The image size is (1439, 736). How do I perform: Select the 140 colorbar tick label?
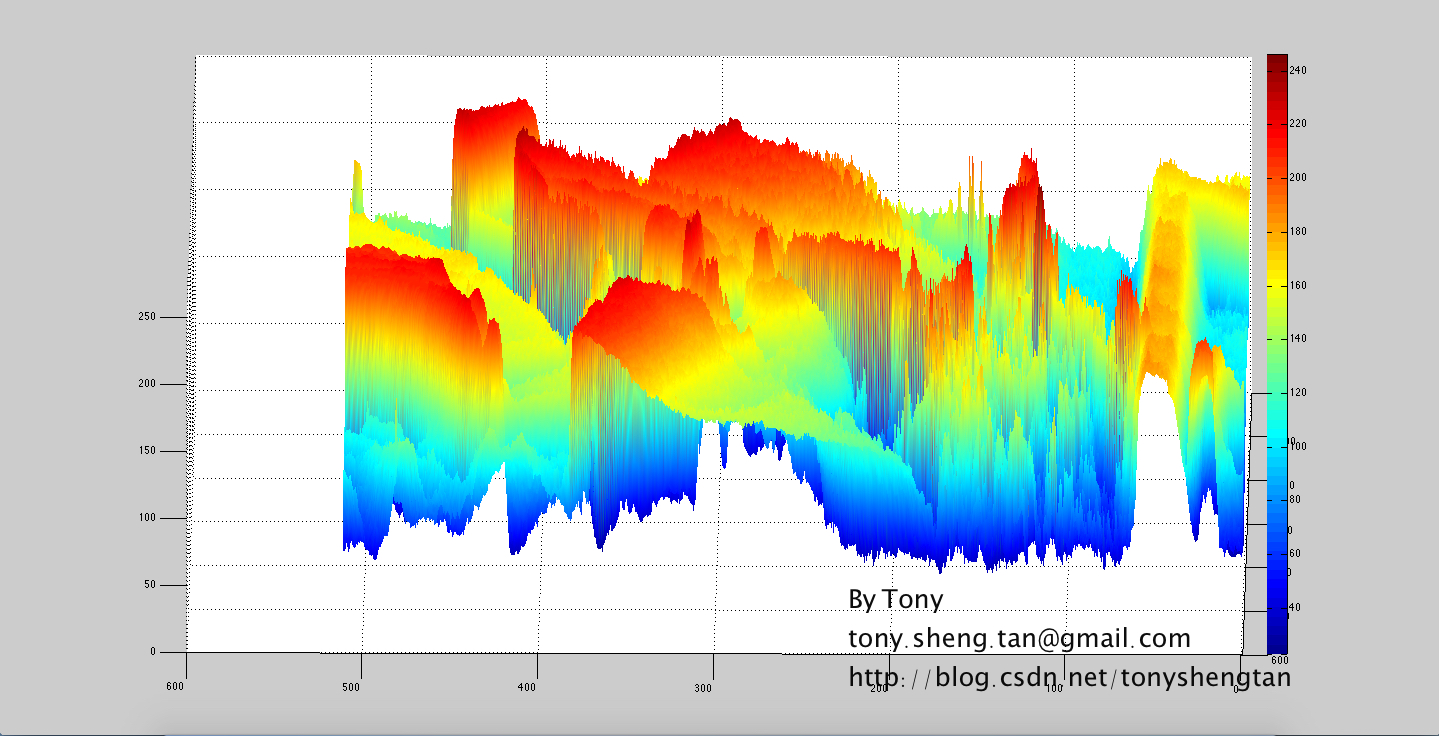point(1299,339)
